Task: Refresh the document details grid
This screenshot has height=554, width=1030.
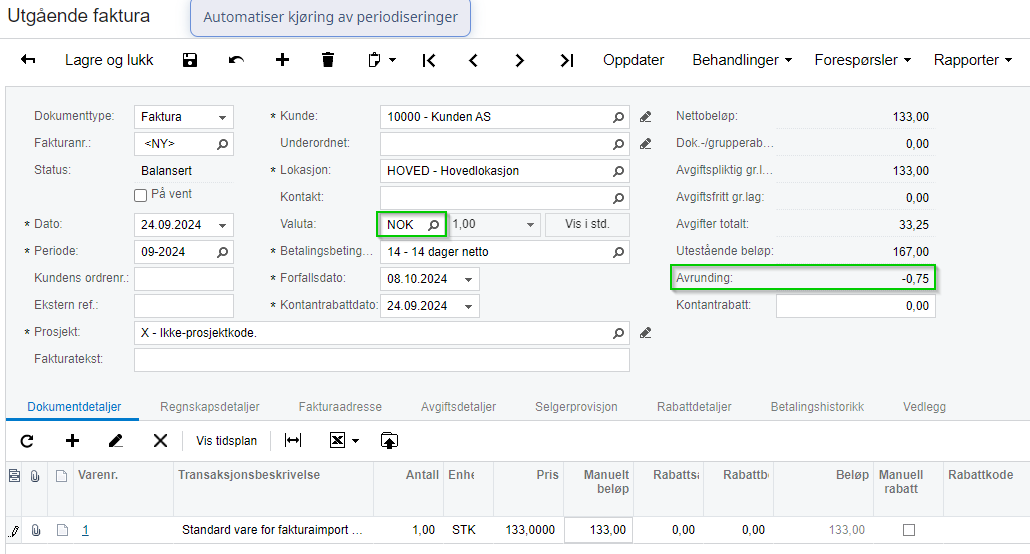Action: pos(27,441)
